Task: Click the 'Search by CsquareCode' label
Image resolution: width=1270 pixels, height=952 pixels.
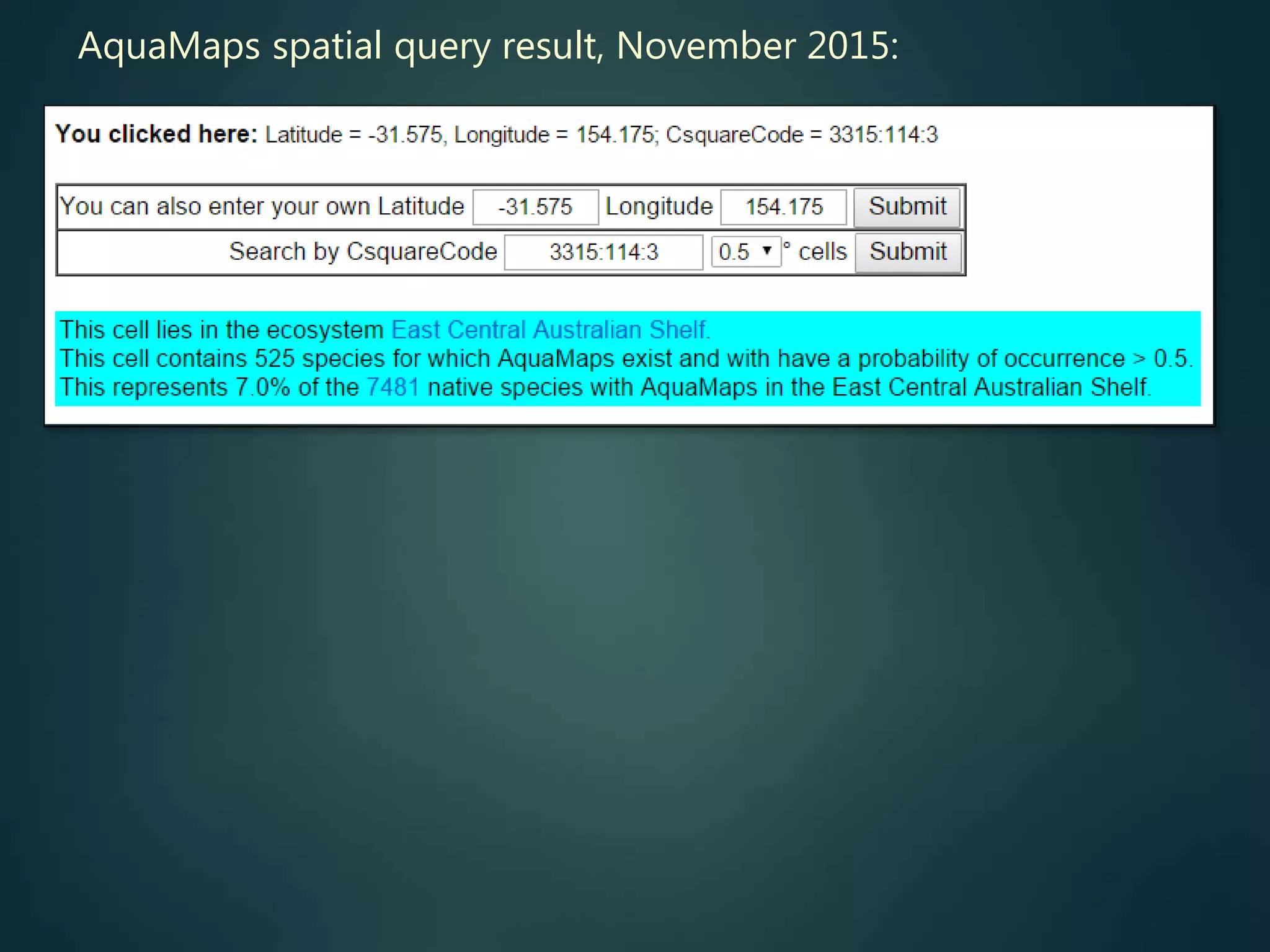Action: 363,252
